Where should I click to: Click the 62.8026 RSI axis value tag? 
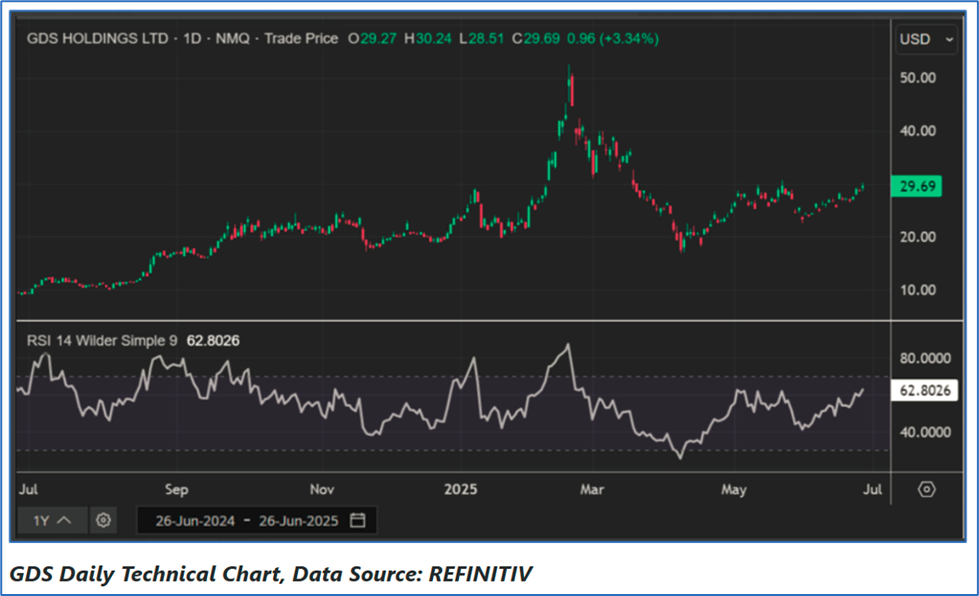[x=924, y=391]
